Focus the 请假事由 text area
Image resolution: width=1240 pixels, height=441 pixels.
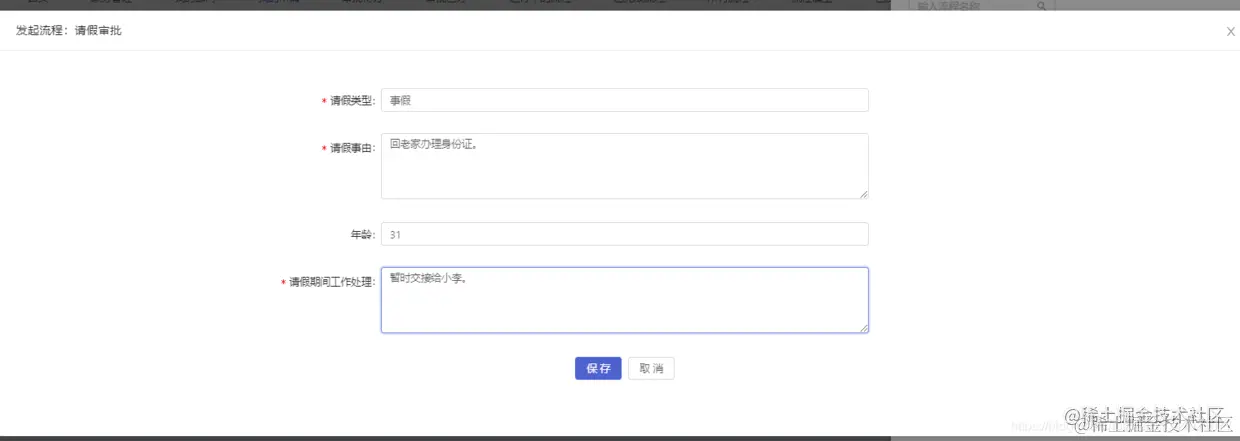pos(624,166)
